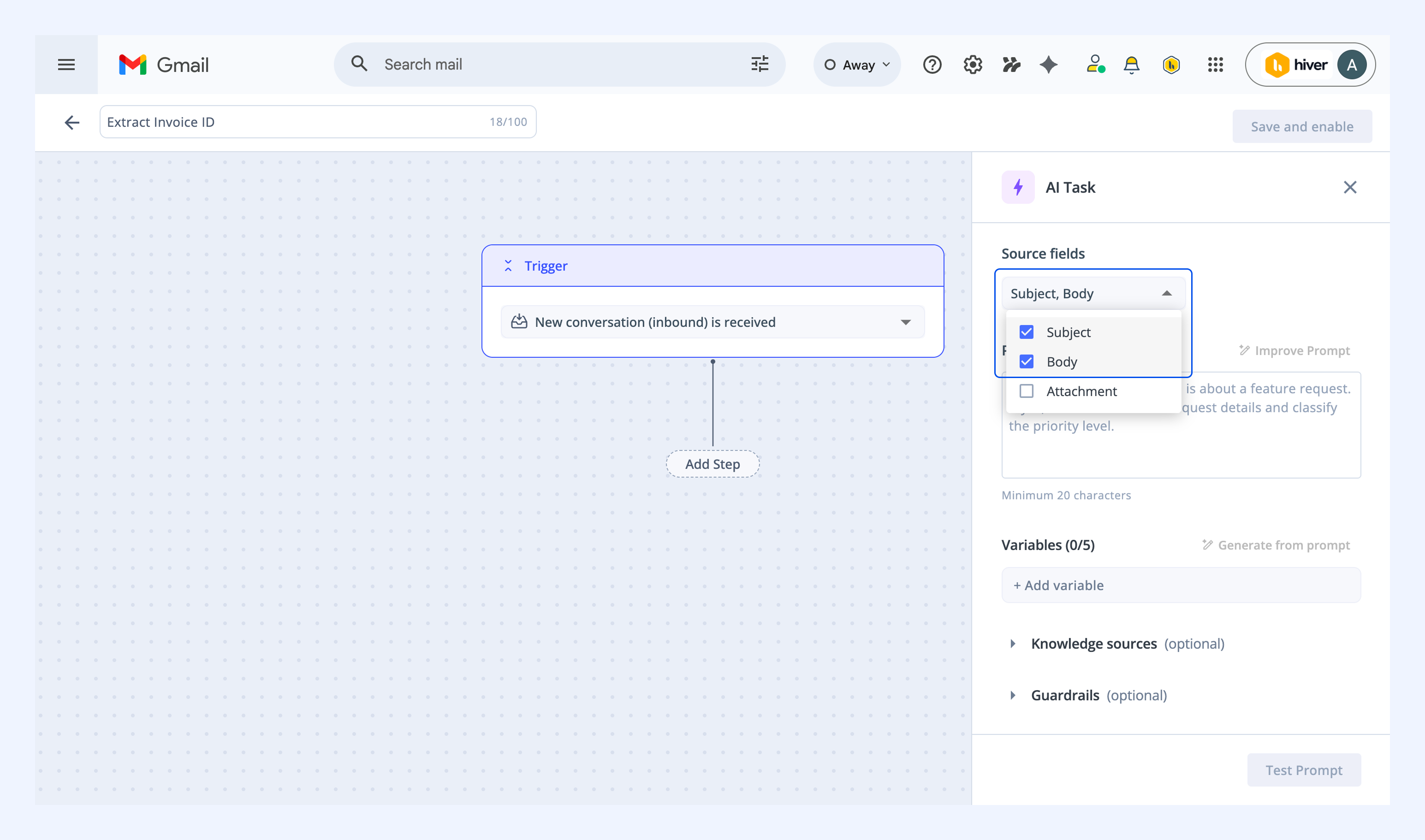
Task: Click the Variables (0/5) heading
Action: [x=1047, y=544]
